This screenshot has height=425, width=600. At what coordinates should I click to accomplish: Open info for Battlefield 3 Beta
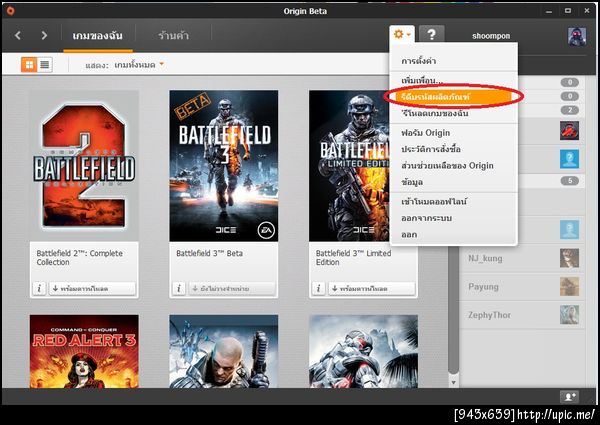click(x=179, y=288)
